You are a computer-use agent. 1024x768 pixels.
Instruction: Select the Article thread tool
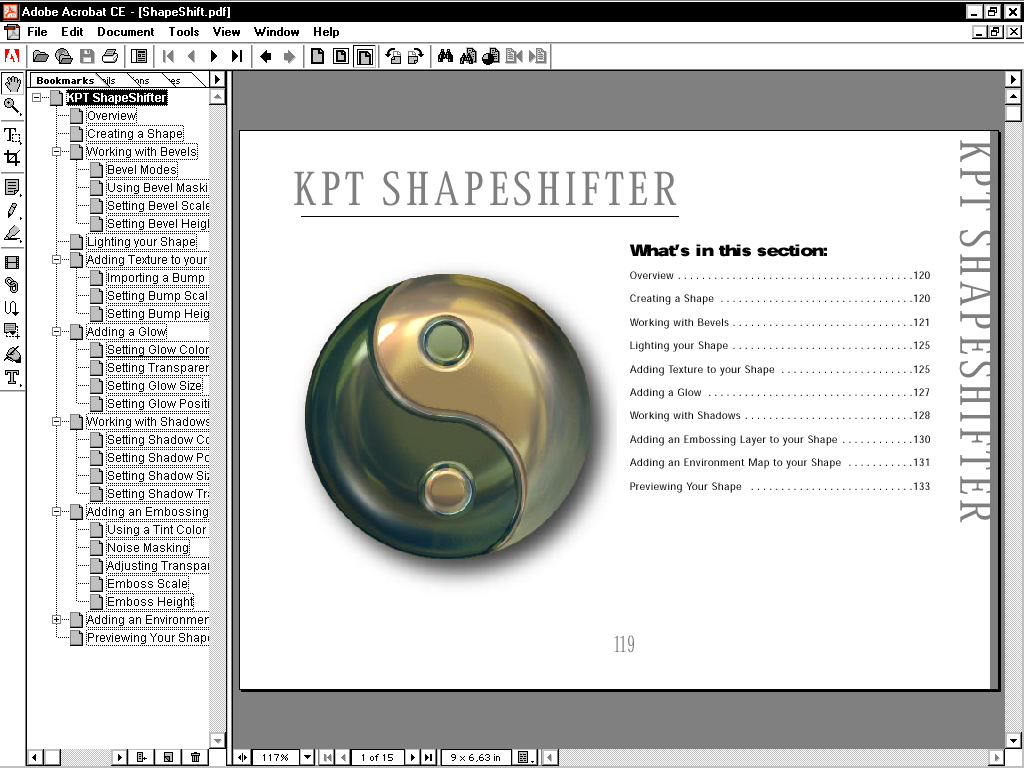[x=12, y=308]
